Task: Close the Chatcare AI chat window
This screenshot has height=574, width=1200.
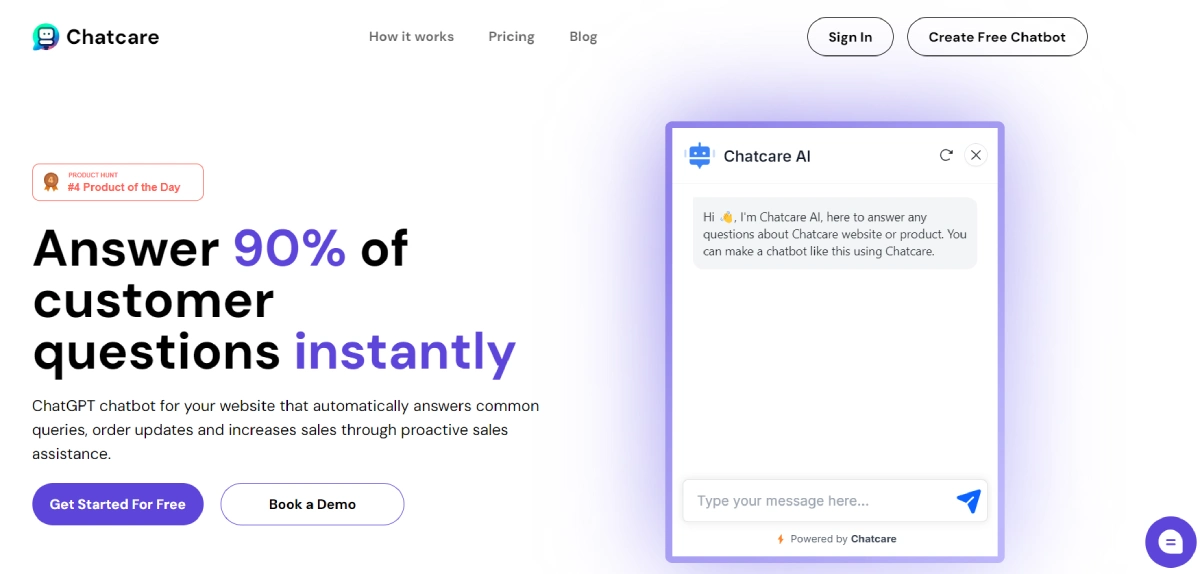Action: (x=977, y=155)
